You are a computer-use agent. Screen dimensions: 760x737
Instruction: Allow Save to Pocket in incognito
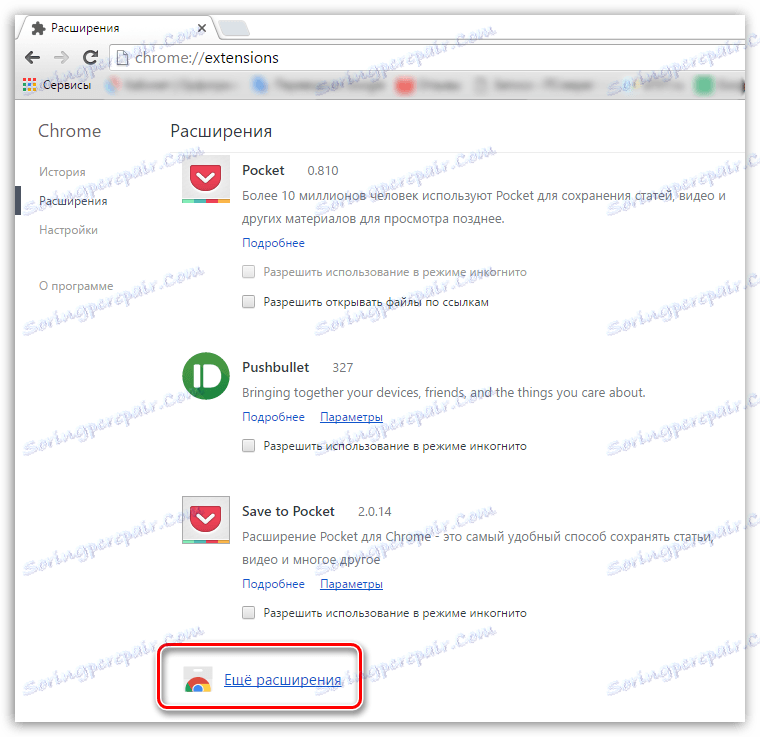(249, 613)
